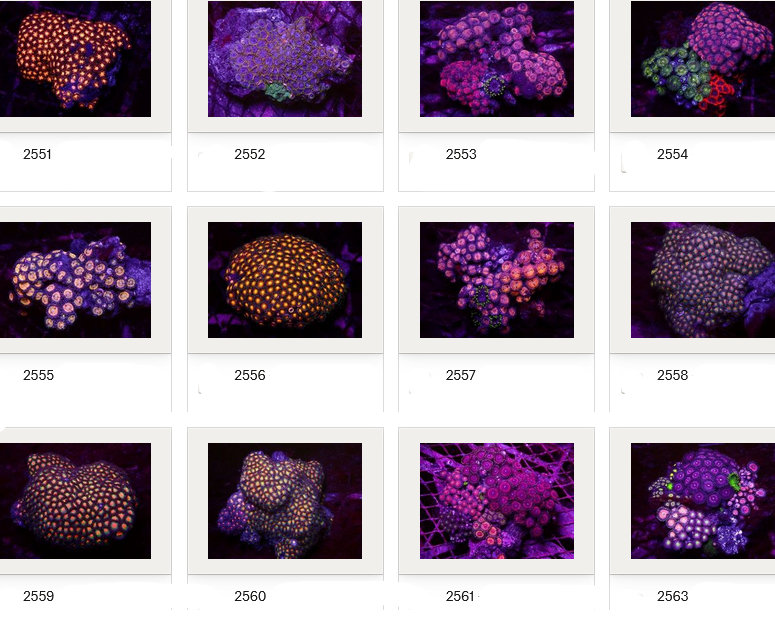This screenshot has height=625, width=775.
Task: Click the label text 2553
Action: tap(461, 154)
